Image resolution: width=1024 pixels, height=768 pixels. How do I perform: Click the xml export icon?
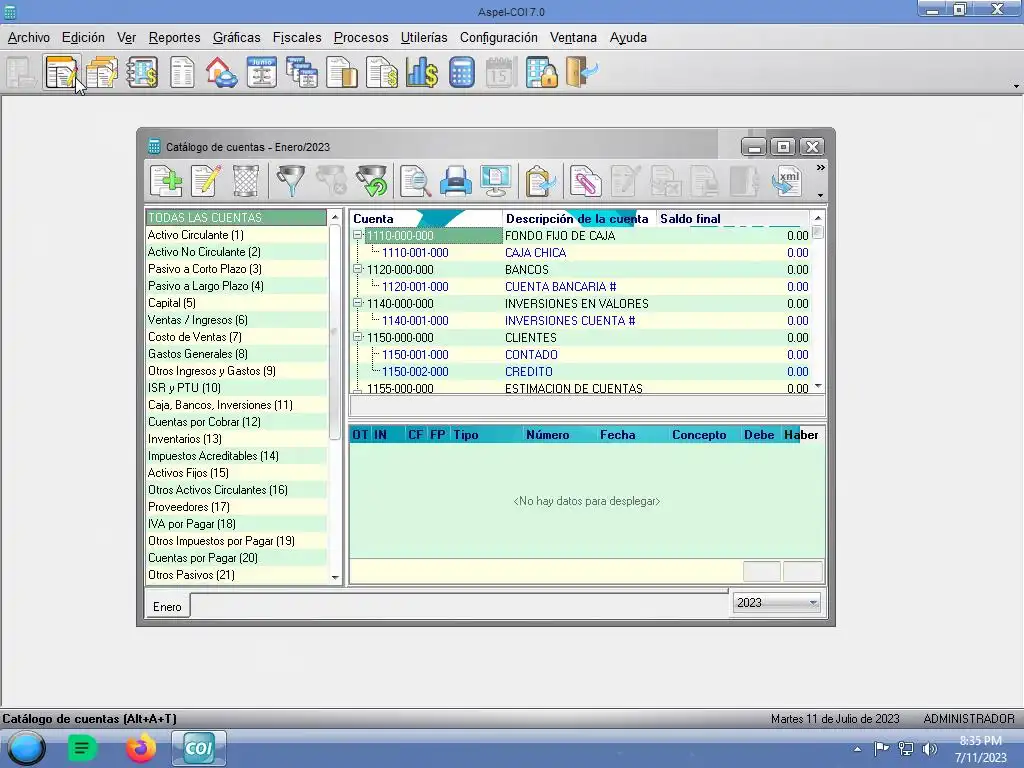pyautogui.click(x=786, y=181)
